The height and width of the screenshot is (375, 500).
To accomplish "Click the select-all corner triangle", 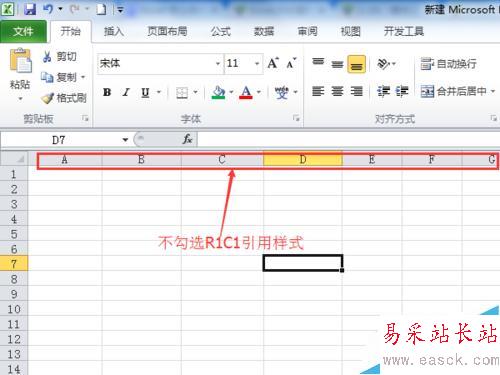I will pos(19,159).
